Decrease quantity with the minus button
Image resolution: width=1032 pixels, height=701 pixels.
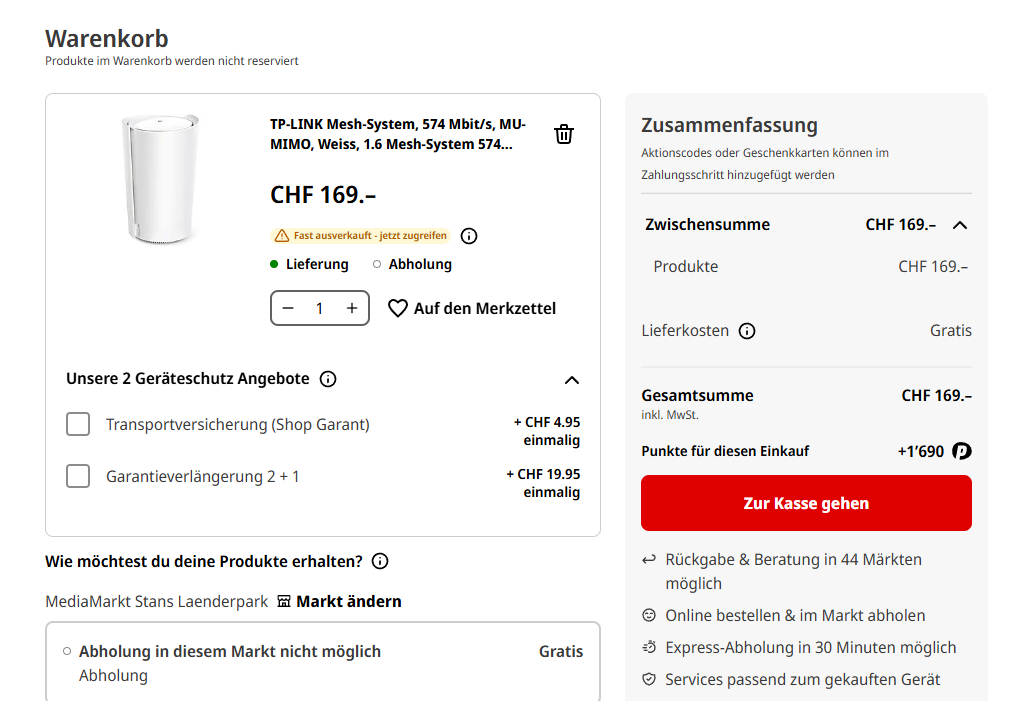pyautogui.click(x=288, y=308)
